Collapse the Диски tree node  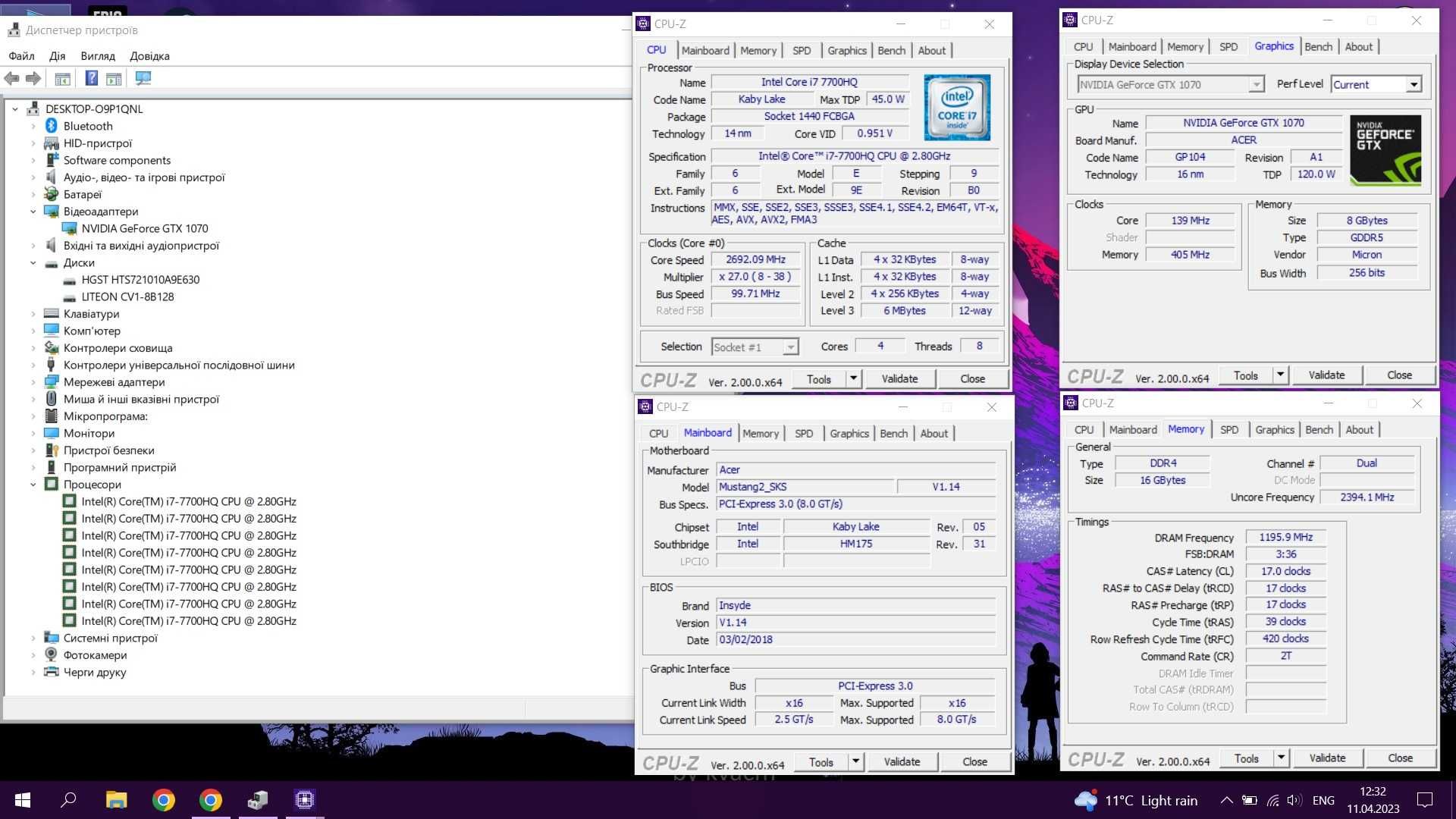pyautogui.click(x=33, y=263)
